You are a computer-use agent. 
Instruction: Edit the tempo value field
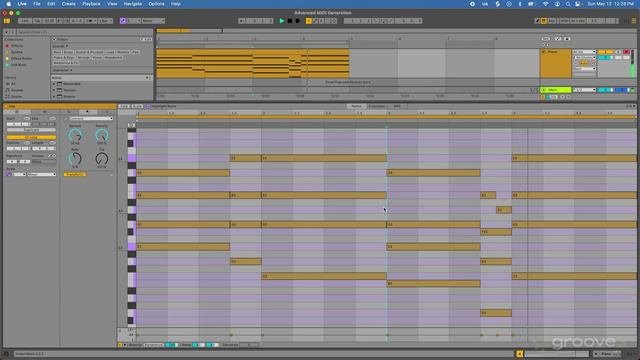tap(49, 21)
